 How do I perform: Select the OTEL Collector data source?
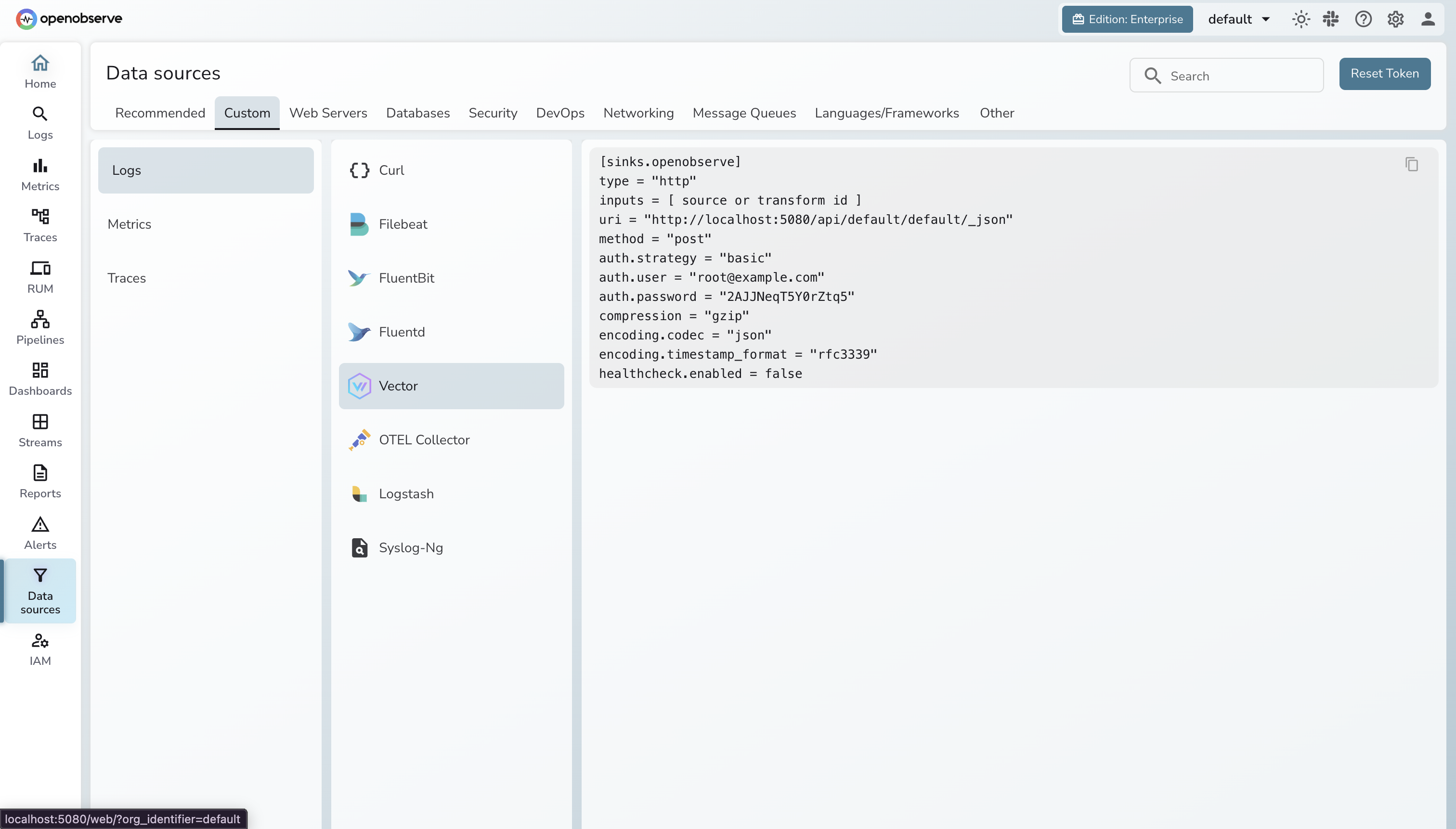coord(424,440)
